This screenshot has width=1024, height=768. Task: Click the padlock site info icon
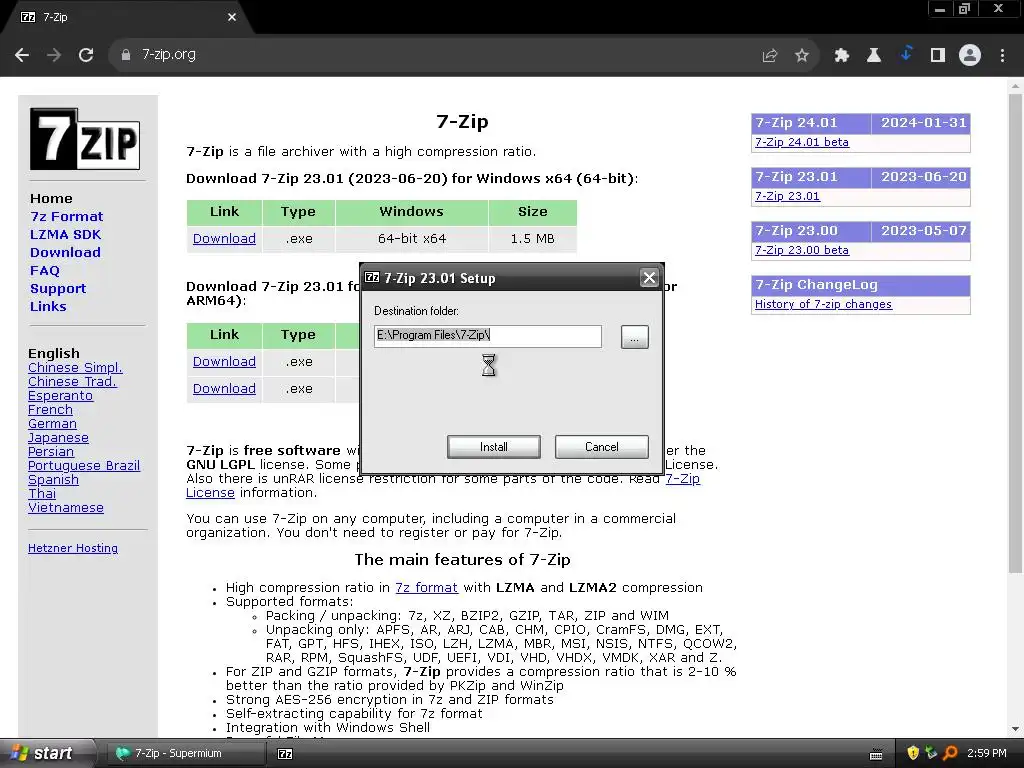126,55
